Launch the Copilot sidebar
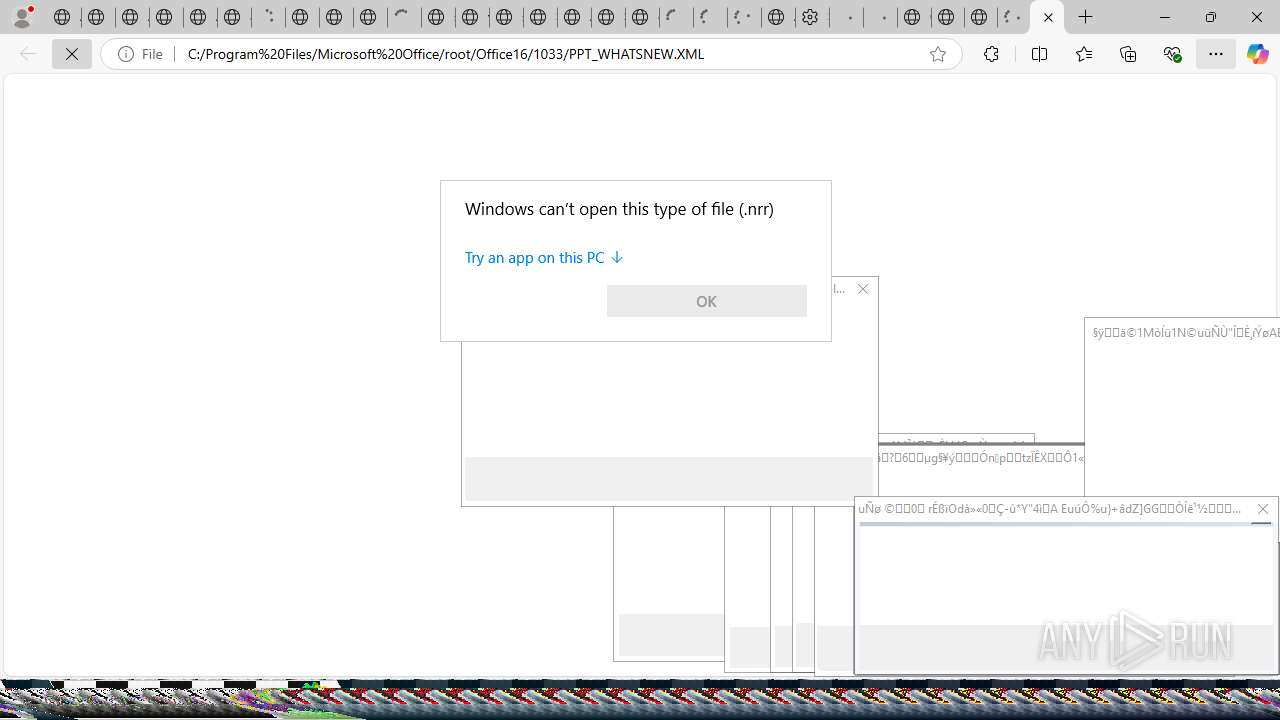The image size is (1280, 720). point(1258,54)
